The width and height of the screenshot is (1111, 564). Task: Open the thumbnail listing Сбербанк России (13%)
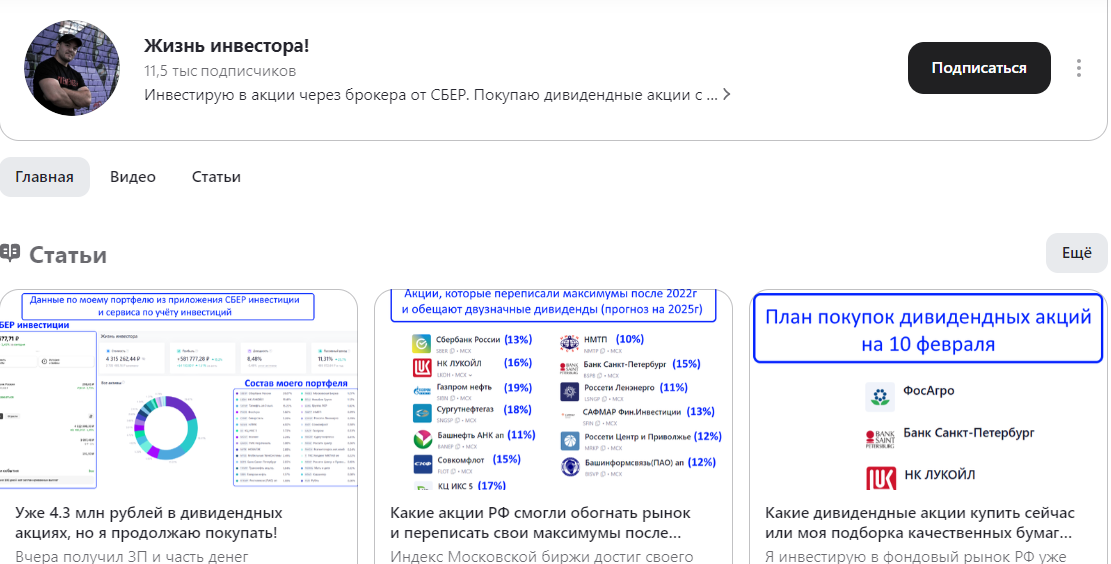(553, 390)
